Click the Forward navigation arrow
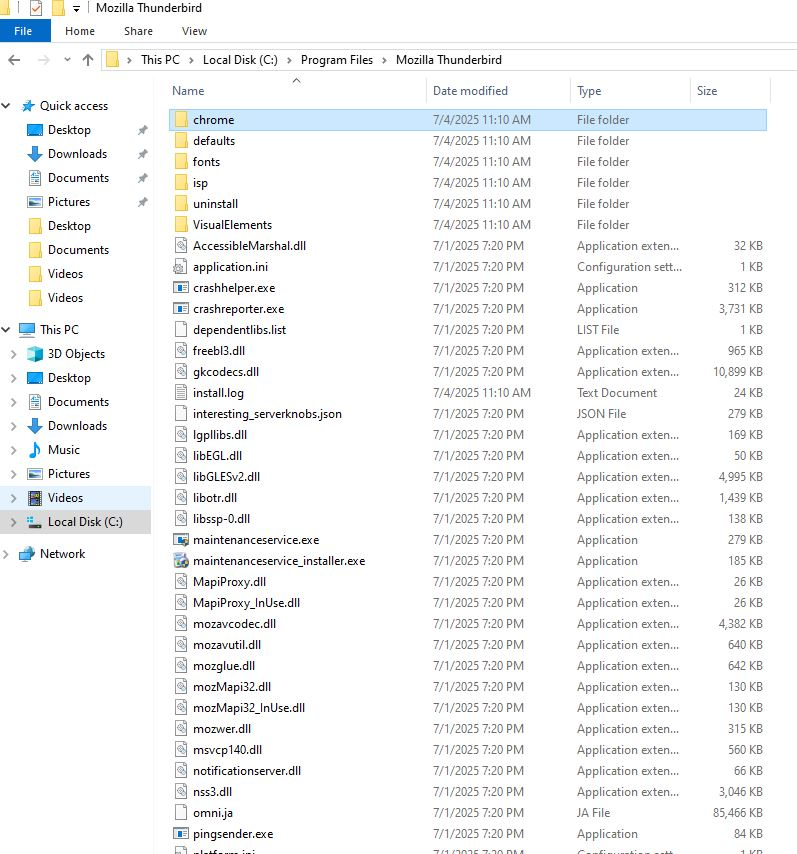Screen dimensions: 797x854 pyautogui.click(x=44, y=60)
